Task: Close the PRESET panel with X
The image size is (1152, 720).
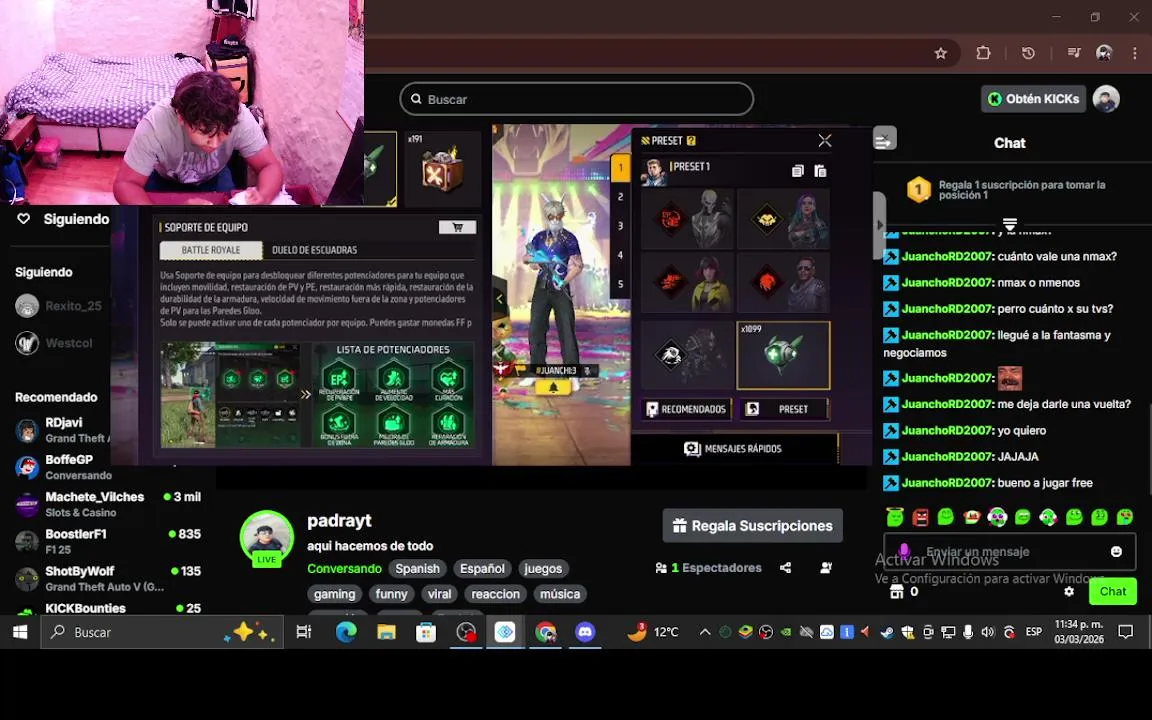Action: [x=825, y=140]
